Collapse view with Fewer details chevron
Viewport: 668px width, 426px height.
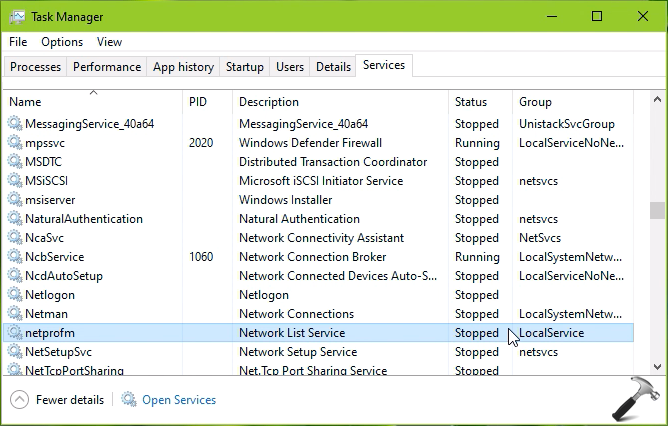[19, 400]
